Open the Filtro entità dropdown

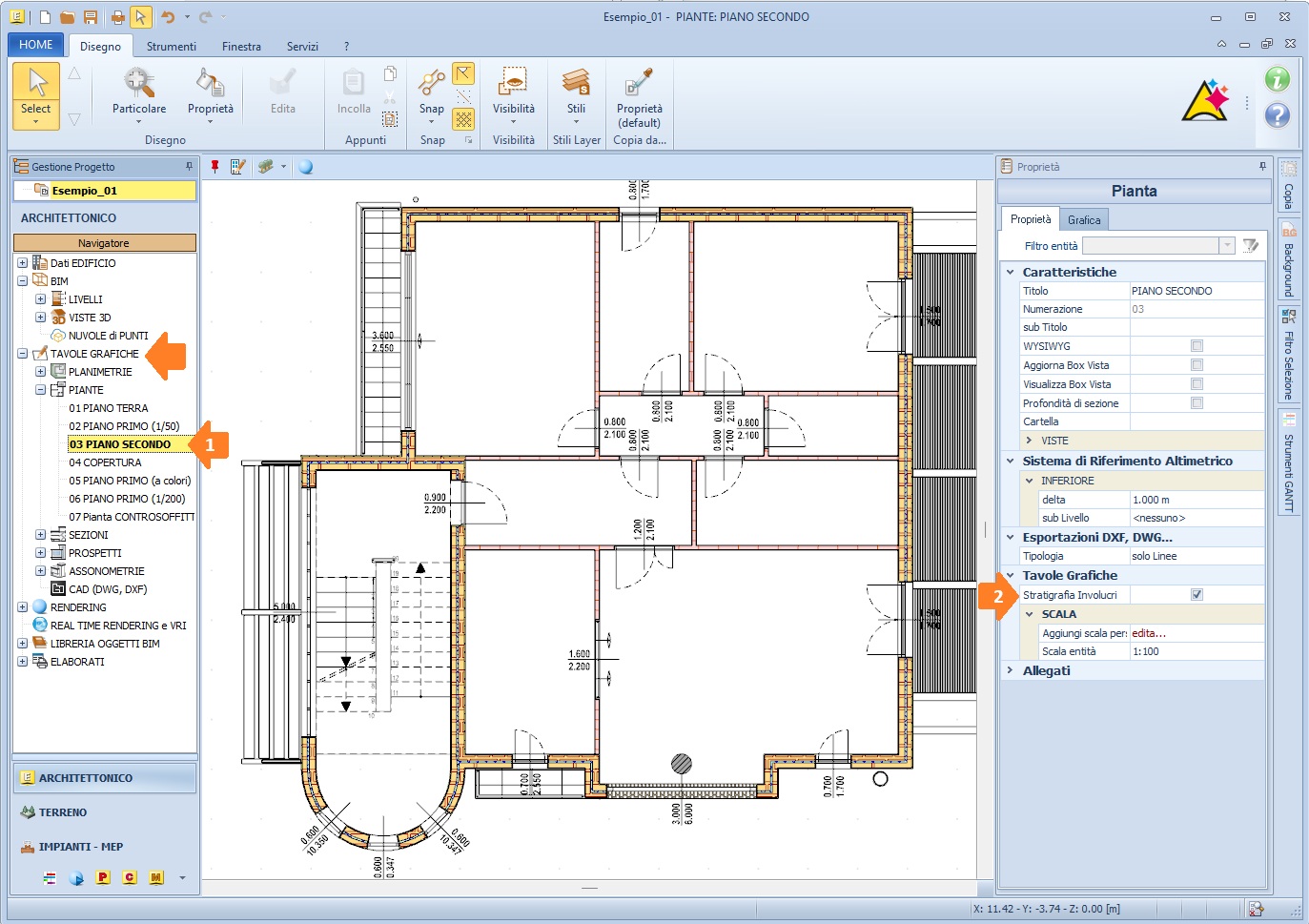point(1227,246)
